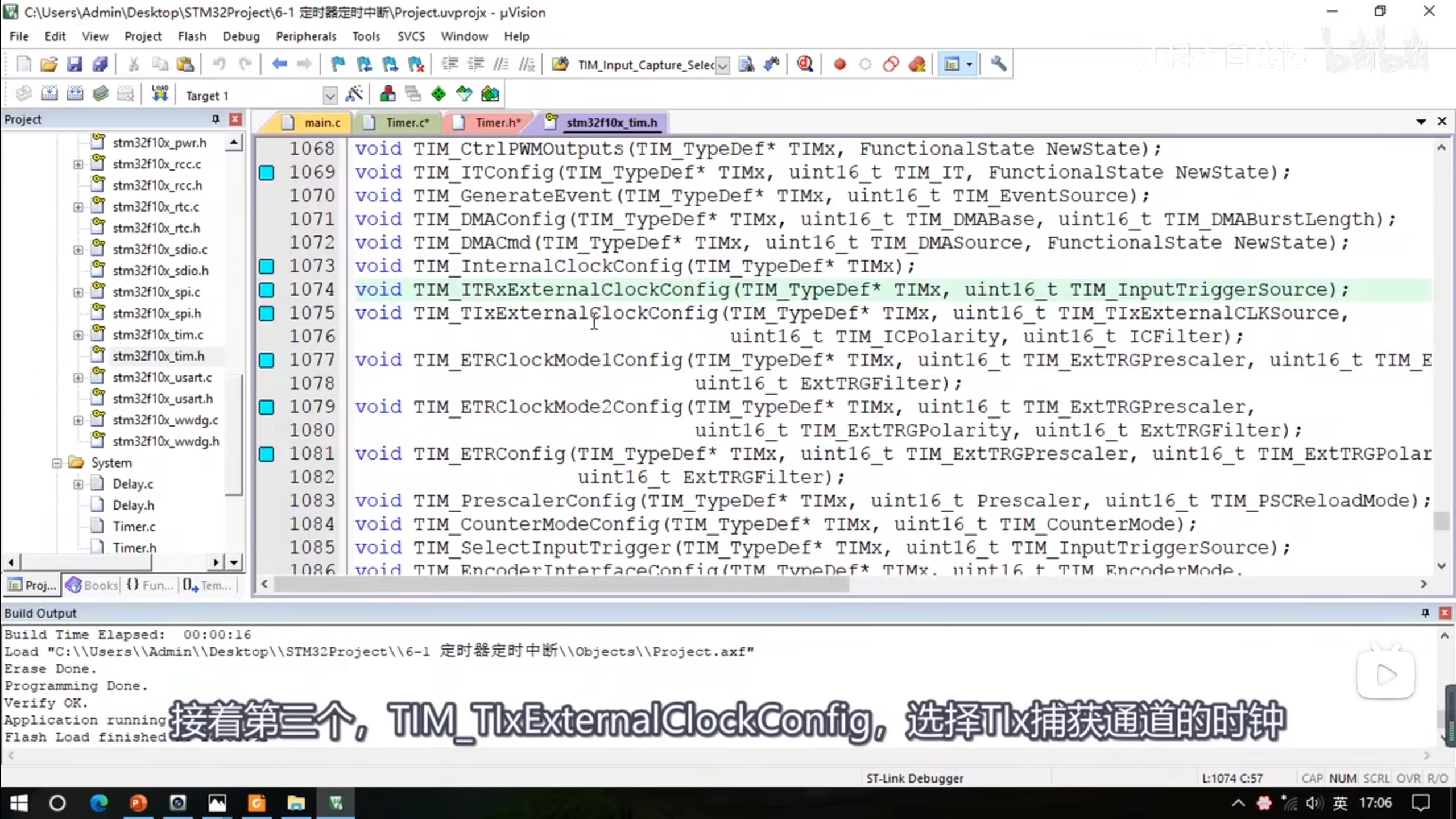The height and width of the screenshot is (819, 1456).
Task: Toggle auto-hide pin on Project panel
Action: (216, 119)
